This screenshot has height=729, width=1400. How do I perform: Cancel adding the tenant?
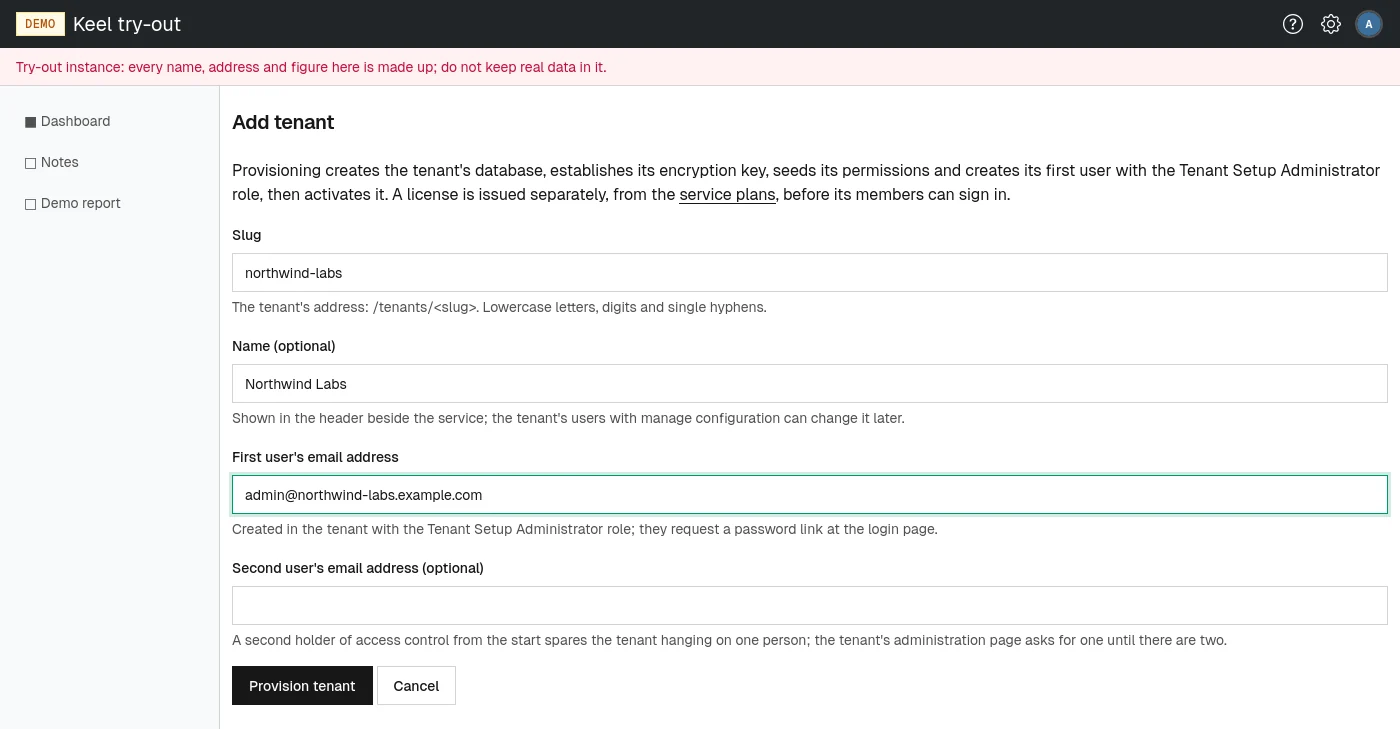tap(416, 685)
